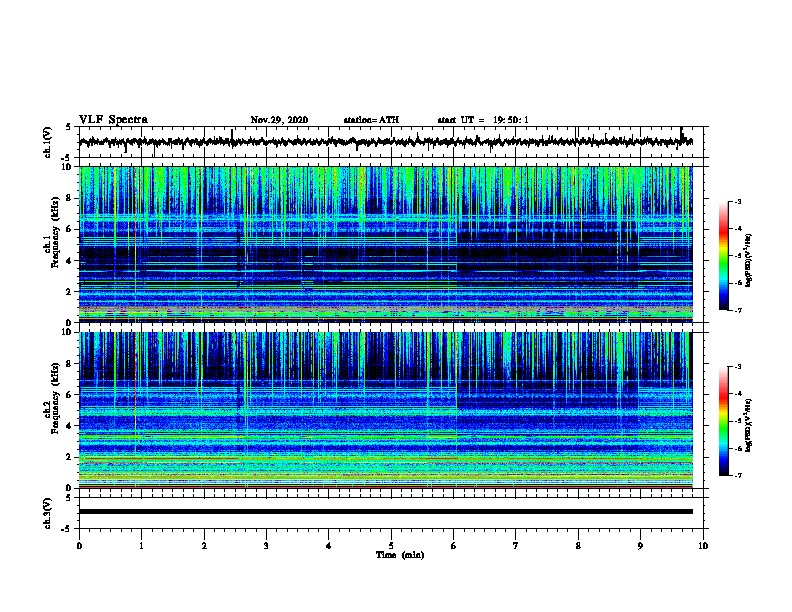This screenshot has width=792, height=612.
Task: Click the ch.1 waveform trace panel
Action: (391, 142)
